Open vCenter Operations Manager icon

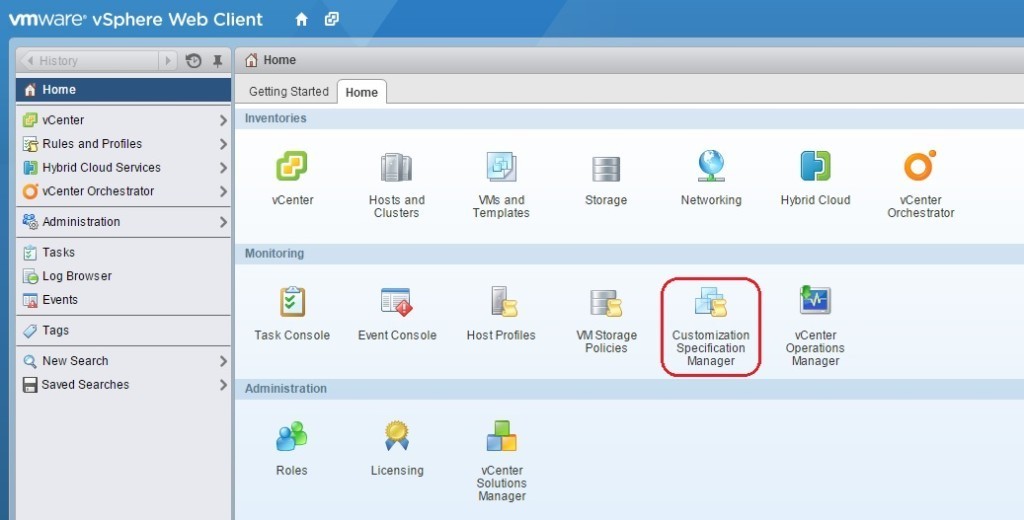pyautogui.click(x=815, y=301)
